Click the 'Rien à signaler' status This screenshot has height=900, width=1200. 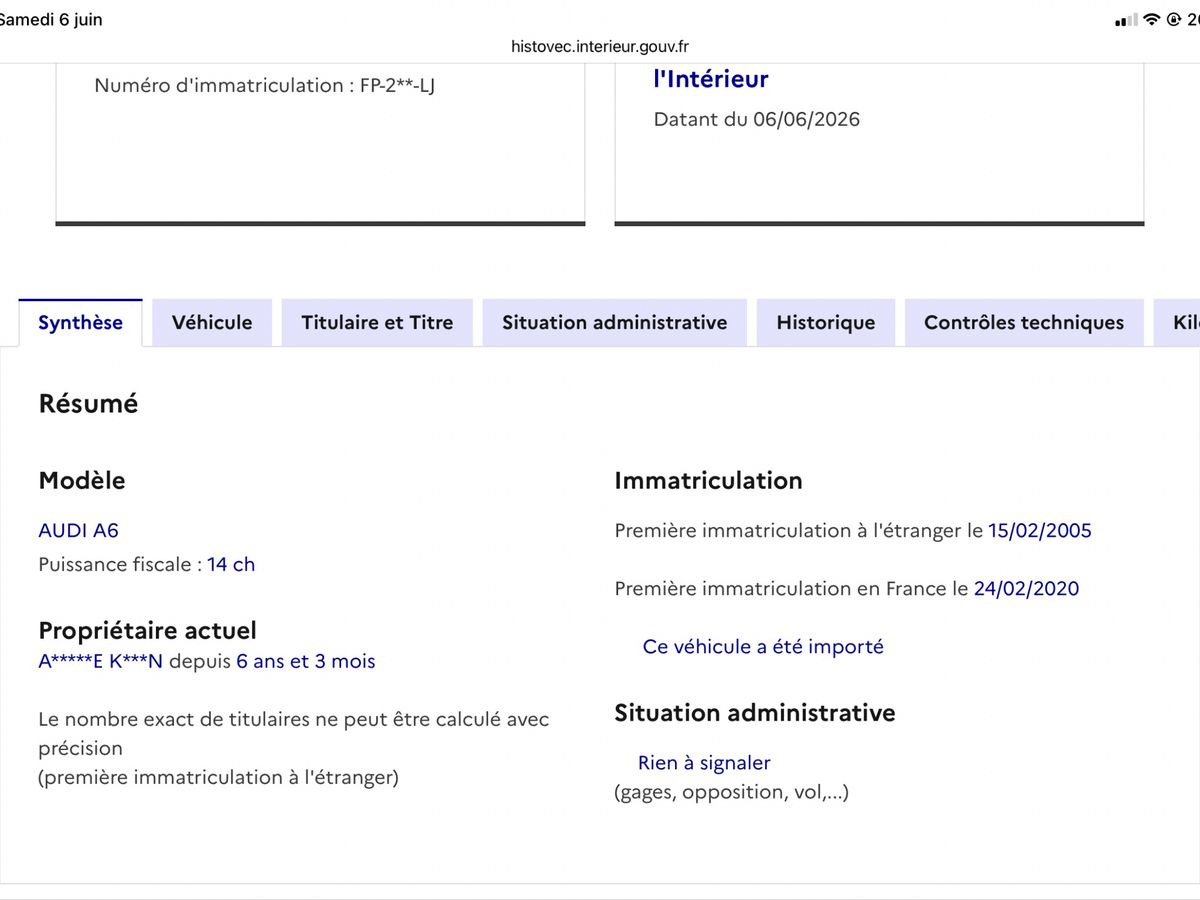point(704,763)
